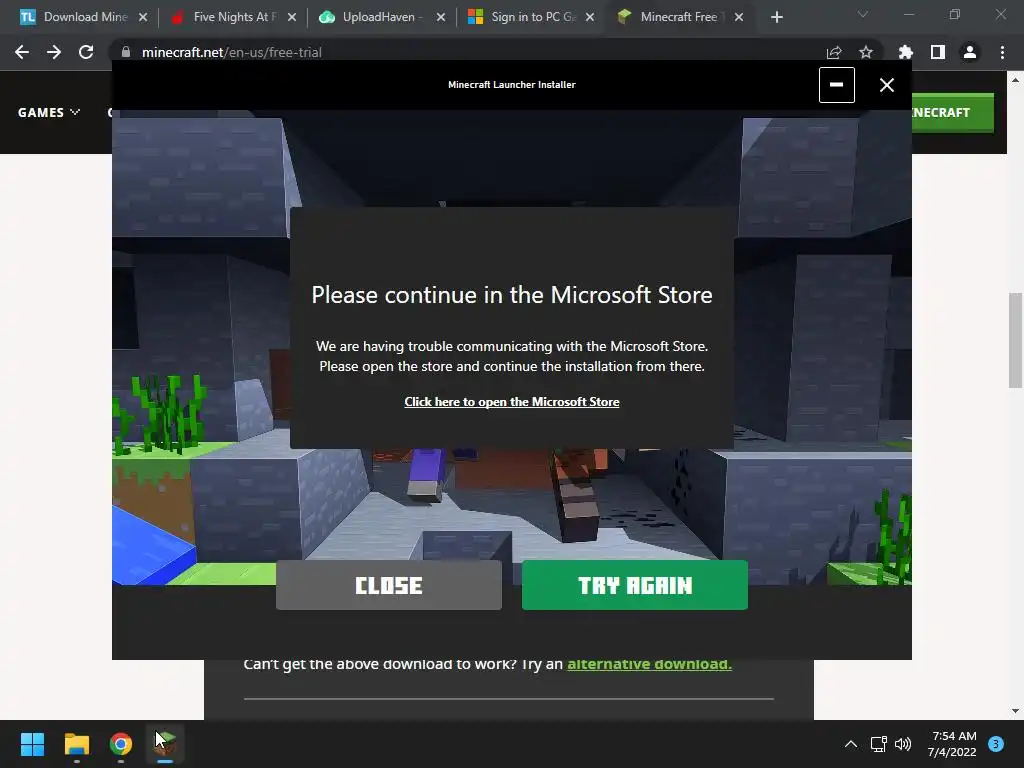Screen dimensions: 1024x768
Task: Close the Sign in to PC Ga tab
Action: [590, 17]
